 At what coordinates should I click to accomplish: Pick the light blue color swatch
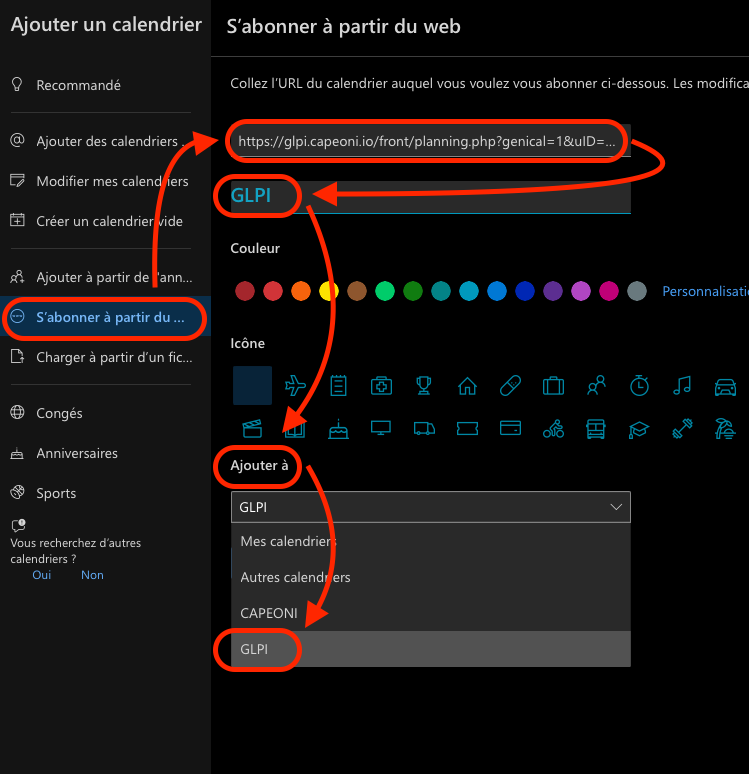pyautogui.click(x=497, y=291)
